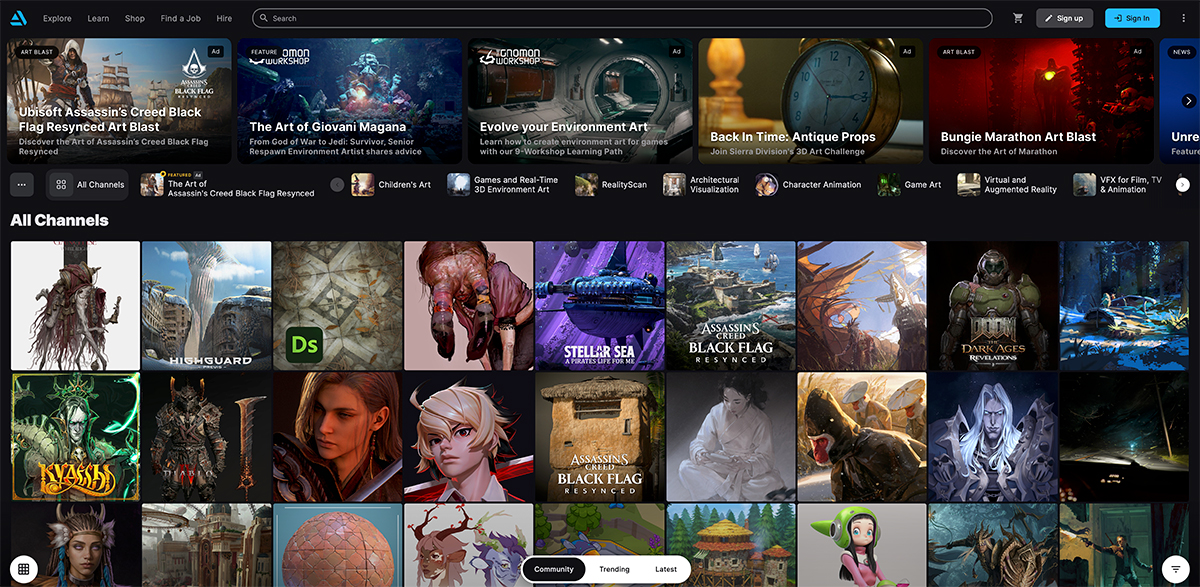The height and width of the screenshot is (587, 1200).
Task: Open Find a Job menu
Action: coord(181,18)
